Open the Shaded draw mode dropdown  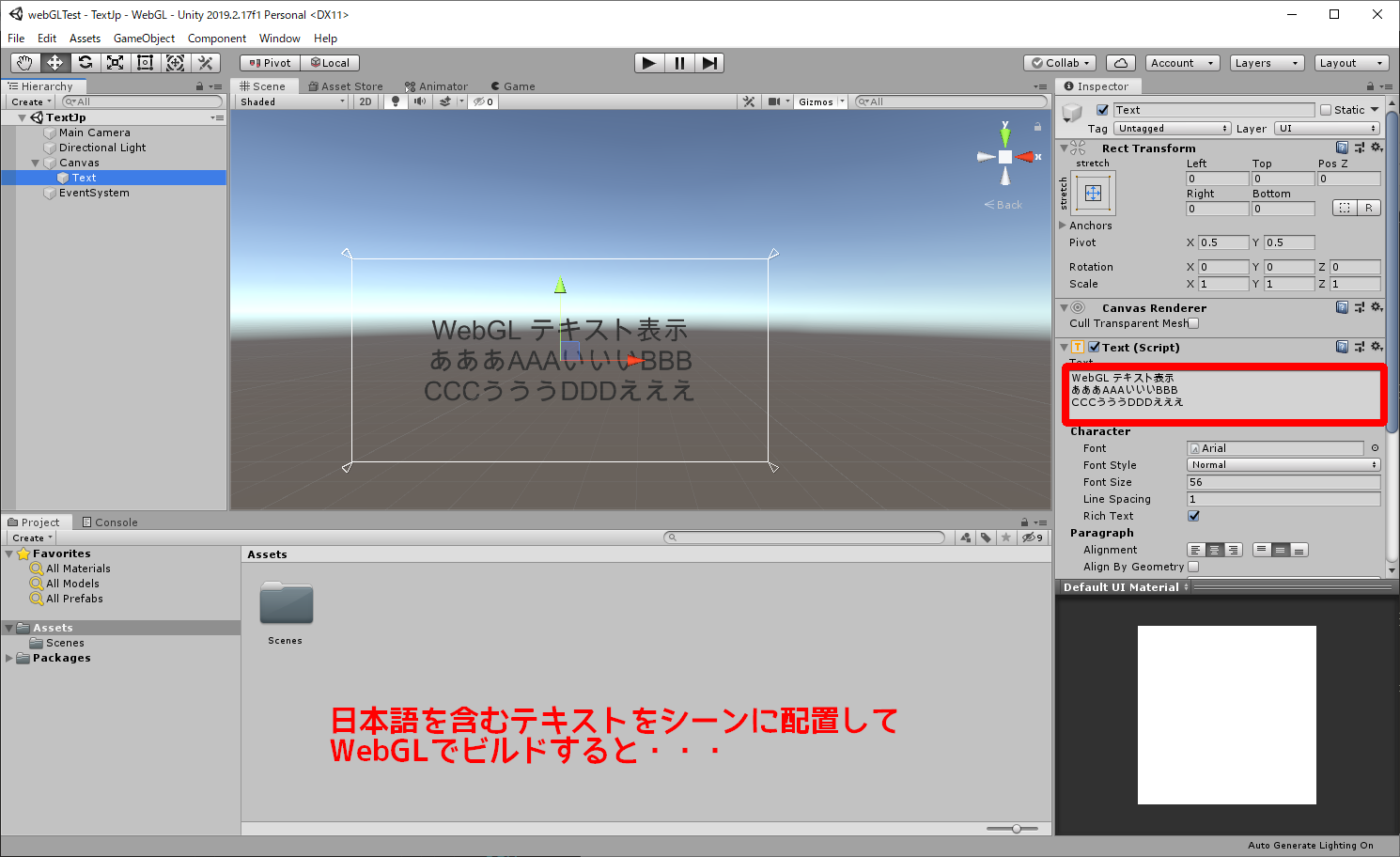pos(292,101)
